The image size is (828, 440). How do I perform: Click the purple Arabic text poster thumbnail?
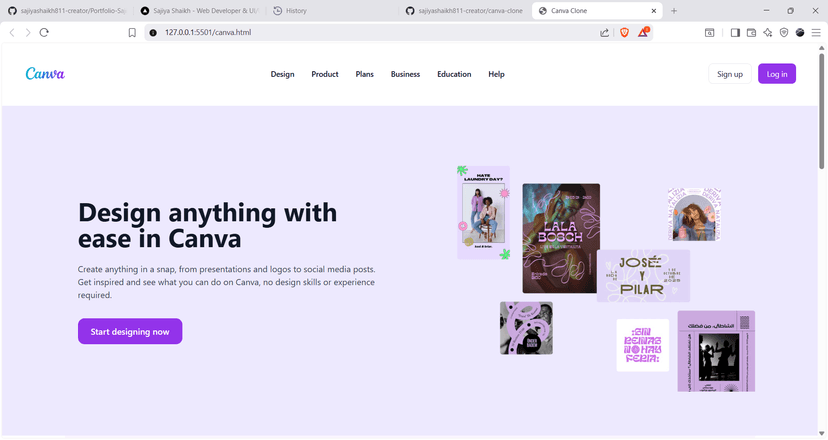[x=716, y=351]
